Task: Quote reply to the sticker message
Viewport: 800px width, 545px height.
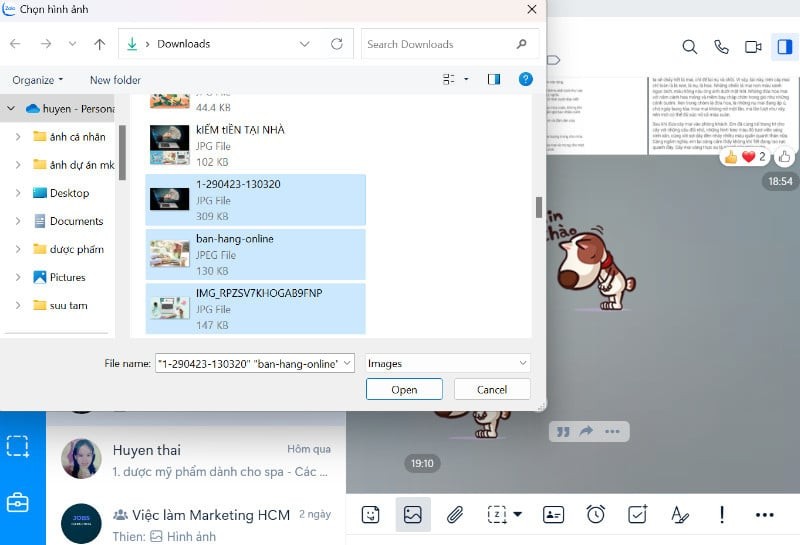Action: (x=563, y=432)
